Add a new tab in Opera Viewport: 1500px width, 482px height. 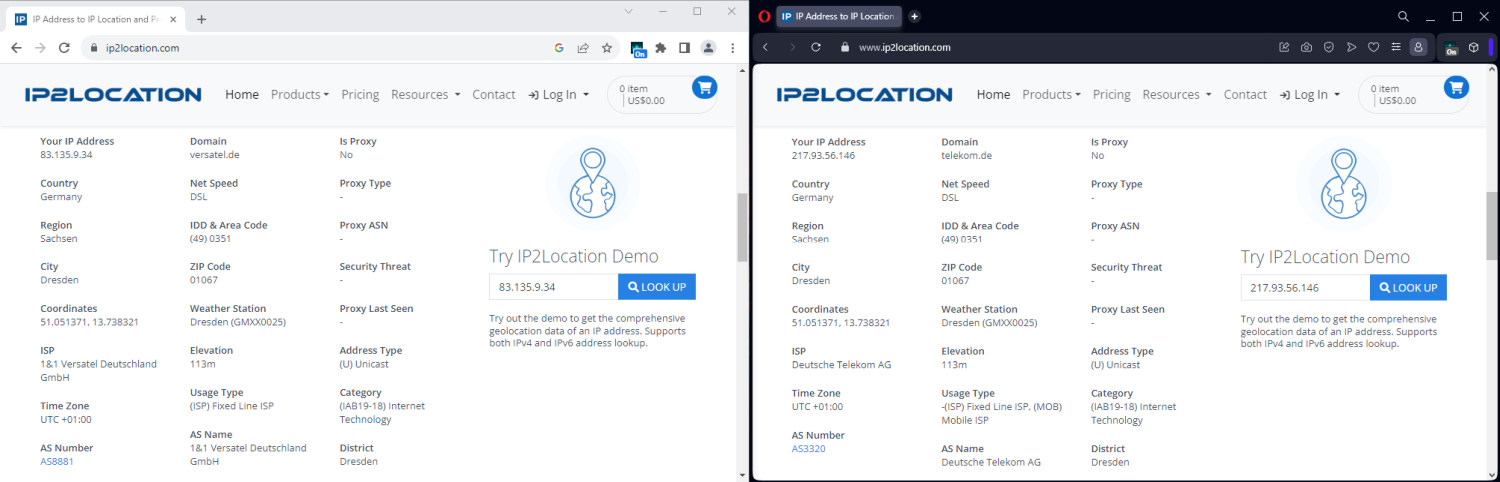pyautogui.click(x=914, y=16)
